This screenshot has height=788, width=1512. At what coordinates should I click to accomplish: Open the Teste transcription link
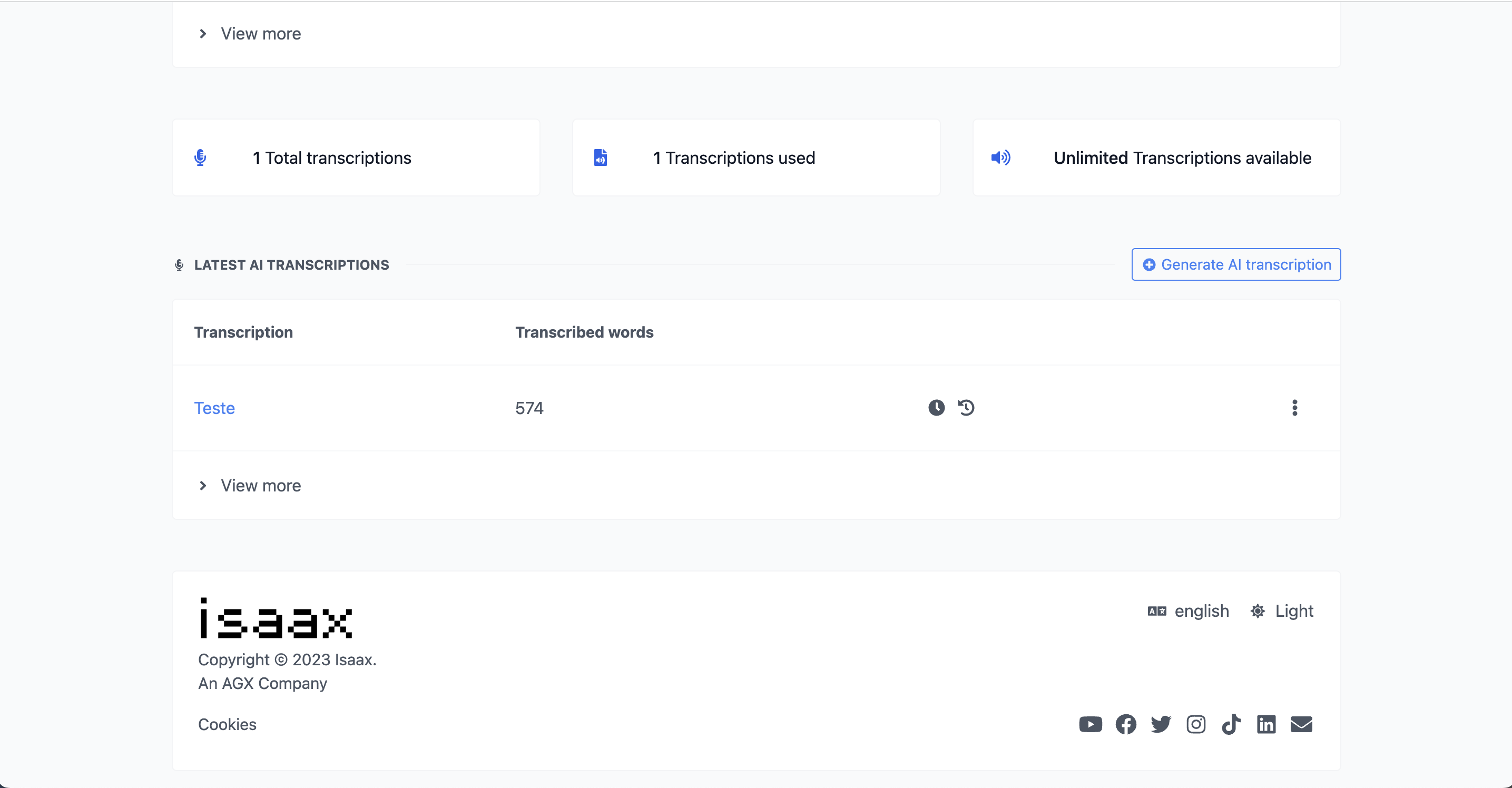click(x=214, y=408)
